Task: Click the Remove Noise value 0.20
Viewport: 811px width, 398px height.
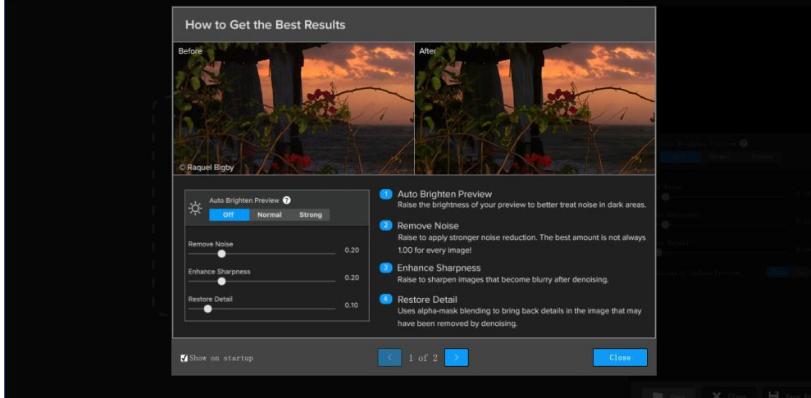Action: pyautogui.click(x=352, y=250)
